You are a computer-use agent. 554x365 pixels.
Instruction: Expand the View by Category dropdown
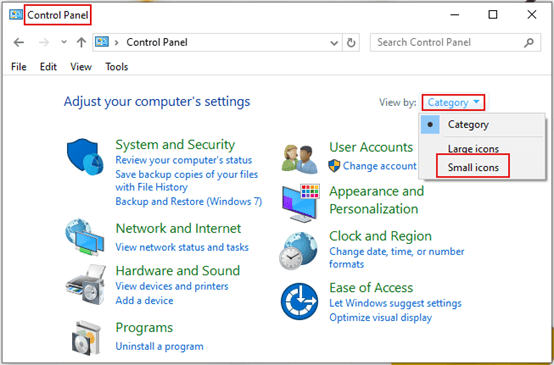453,102
